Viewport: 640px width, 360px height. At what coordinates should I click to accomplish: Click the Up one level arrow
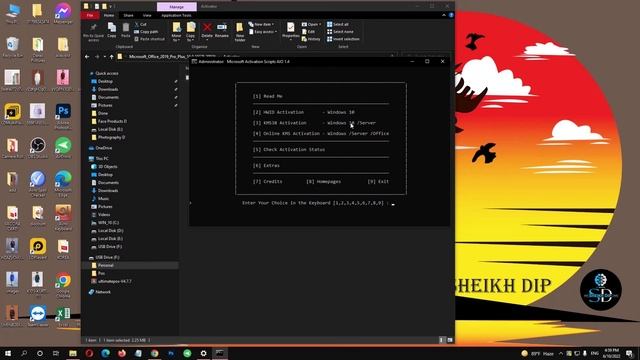pos(111,57)
